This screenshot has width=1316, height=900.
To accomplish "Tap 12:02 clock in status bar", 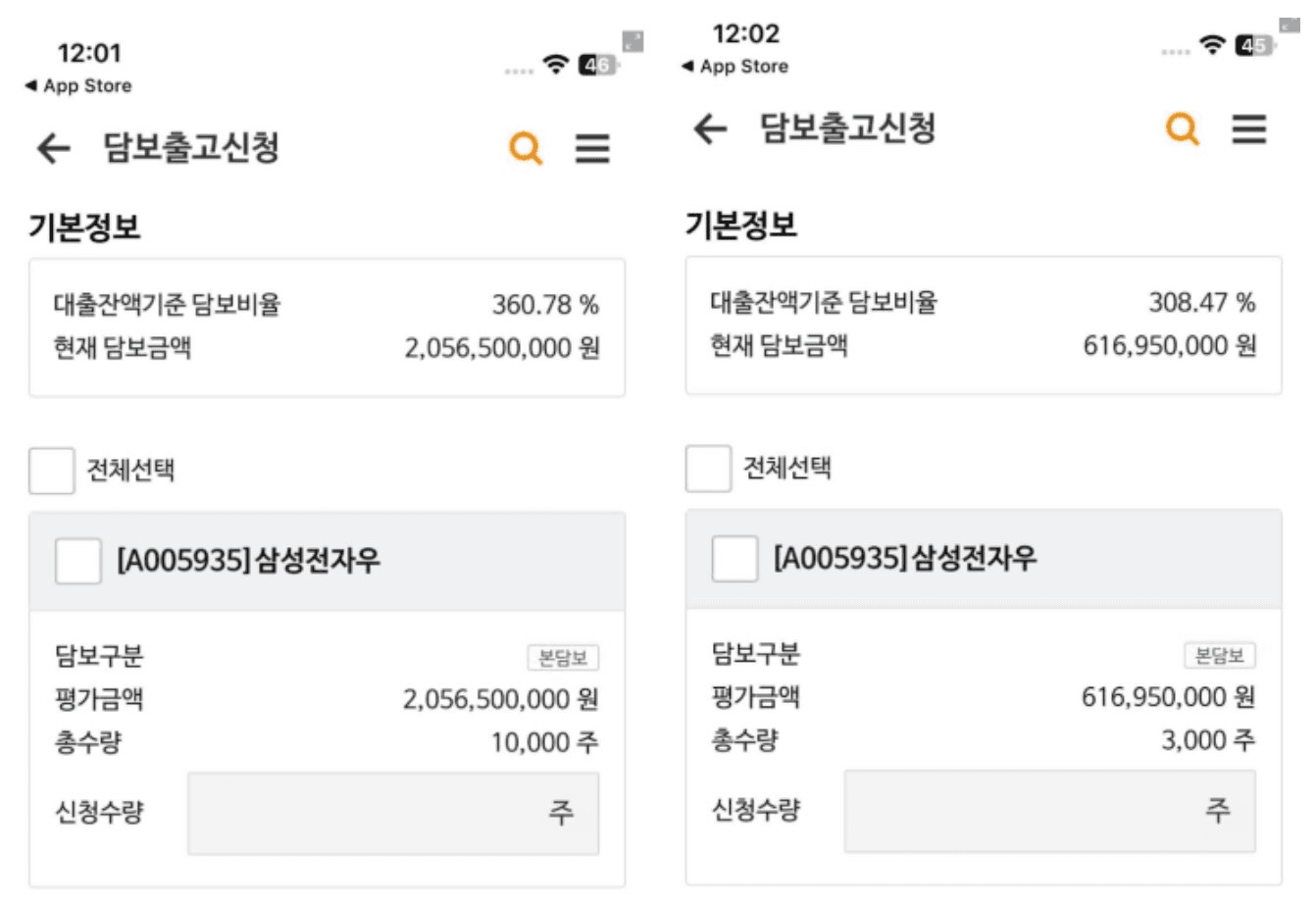I will 746,33.
